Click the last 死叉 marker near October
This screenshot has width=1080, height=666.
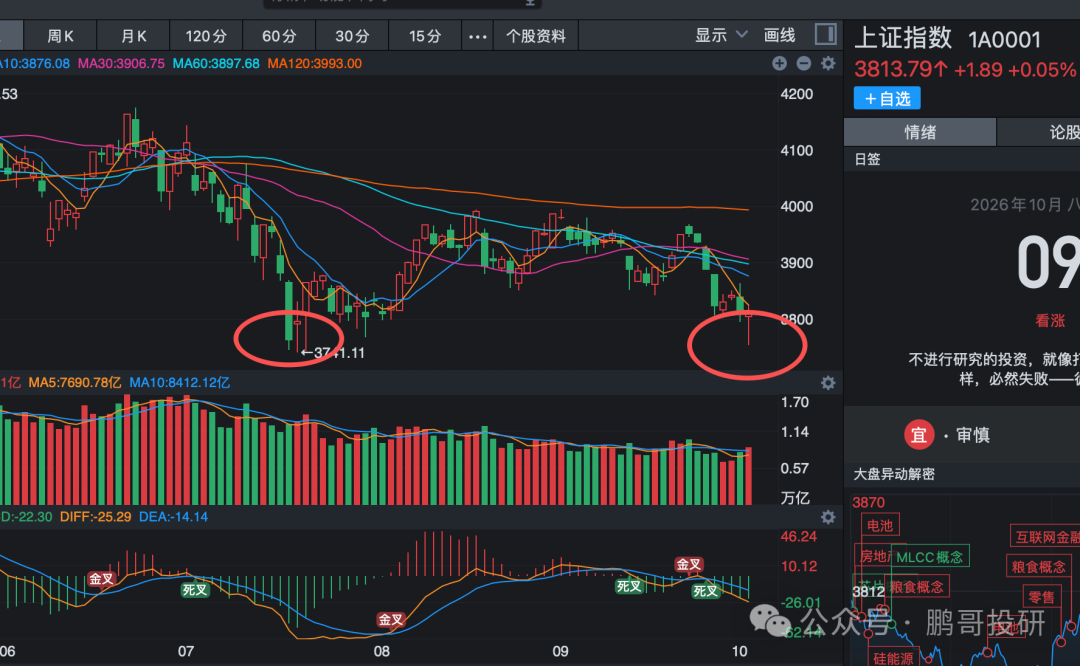(x=706, y=591)
